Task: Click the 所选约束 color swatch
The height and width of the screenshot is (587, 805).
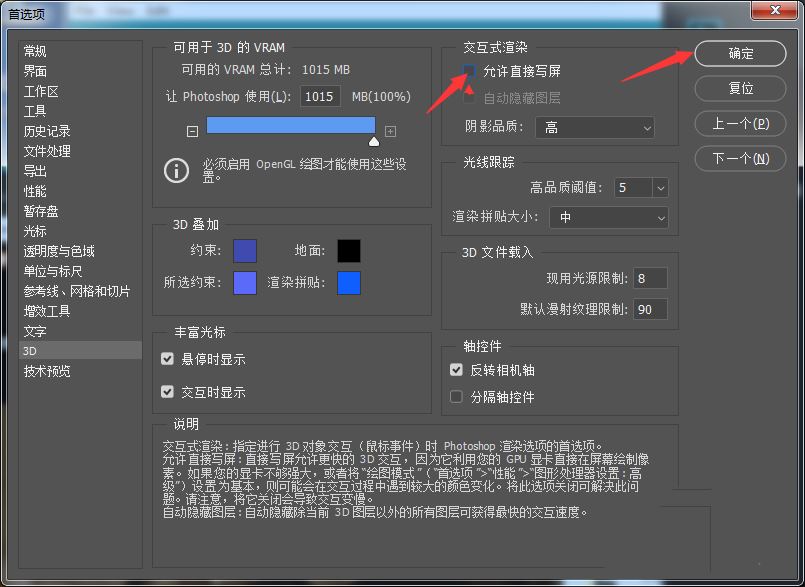Action: (x=245, y=283)
